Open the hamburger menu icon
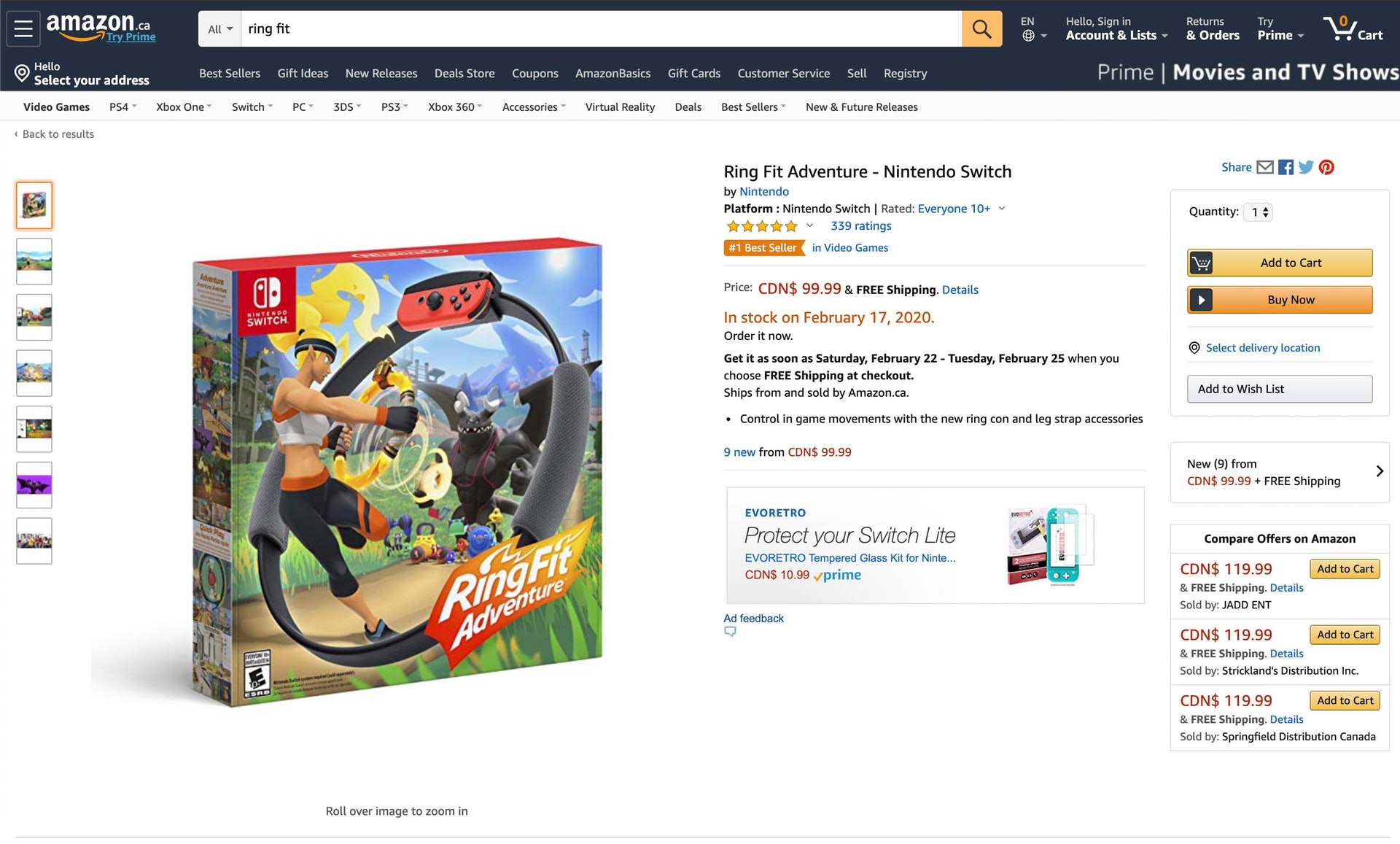Screen dimensions: 1400x844 23,29
